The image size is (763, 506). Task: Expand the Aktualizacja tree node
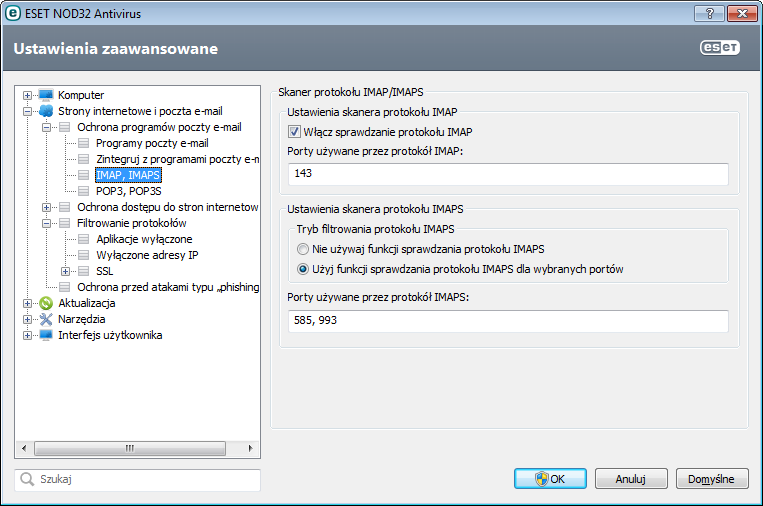tap(27, 303)
